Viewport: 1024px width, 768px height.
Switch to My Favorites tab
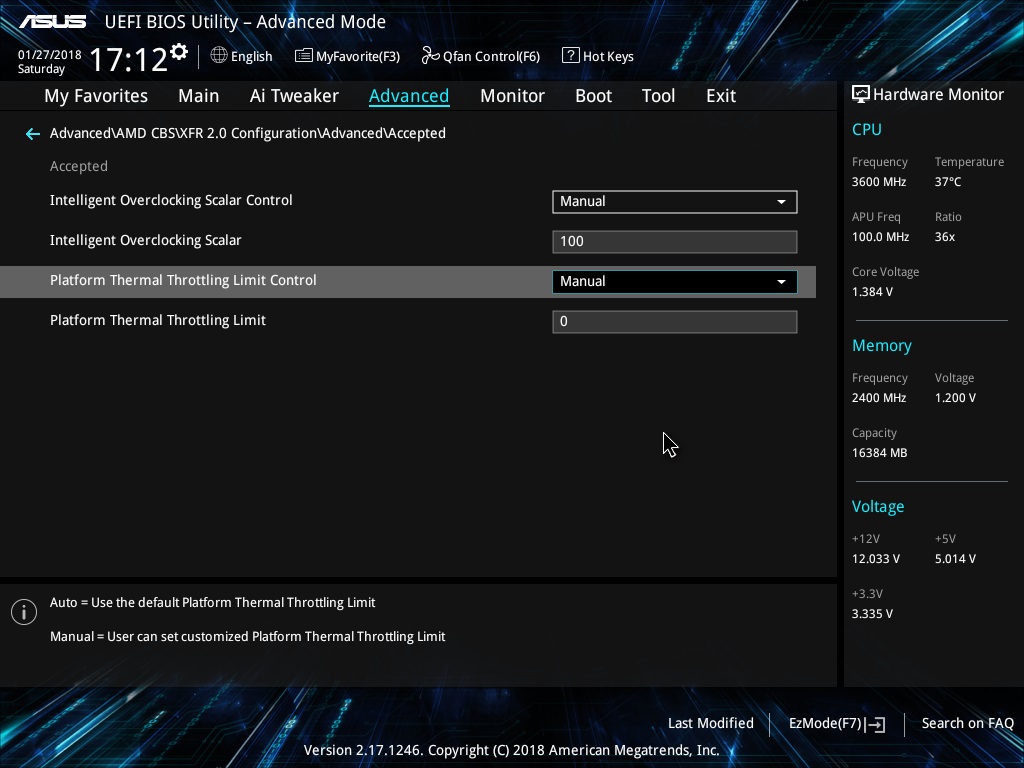(96, 96)
